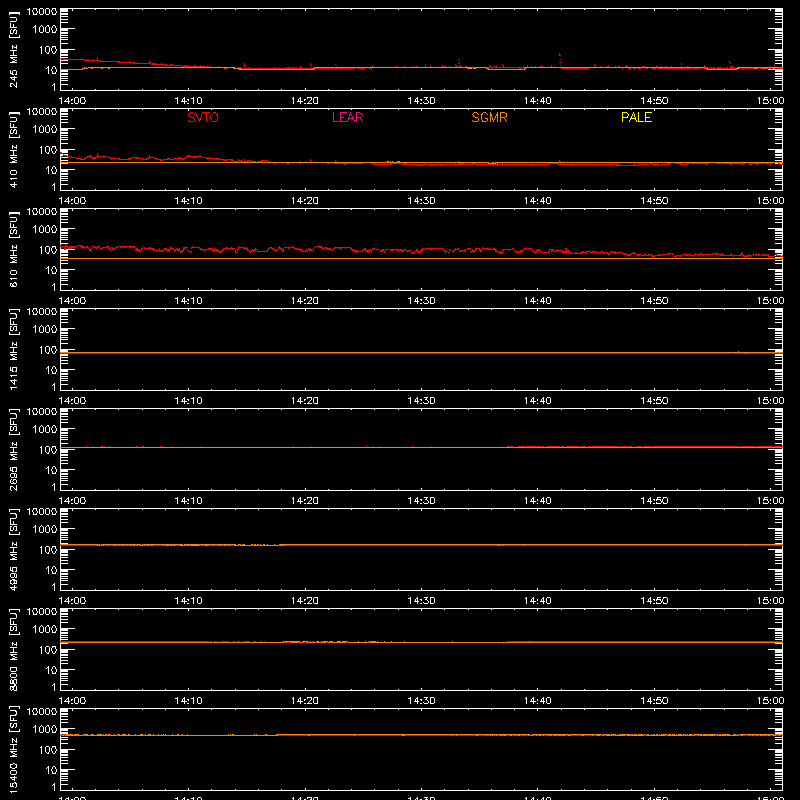Screen dimensions: 800x800
Task: Click the tall 245 MHz burst spike near 14:42
Action: coord(560,59)
